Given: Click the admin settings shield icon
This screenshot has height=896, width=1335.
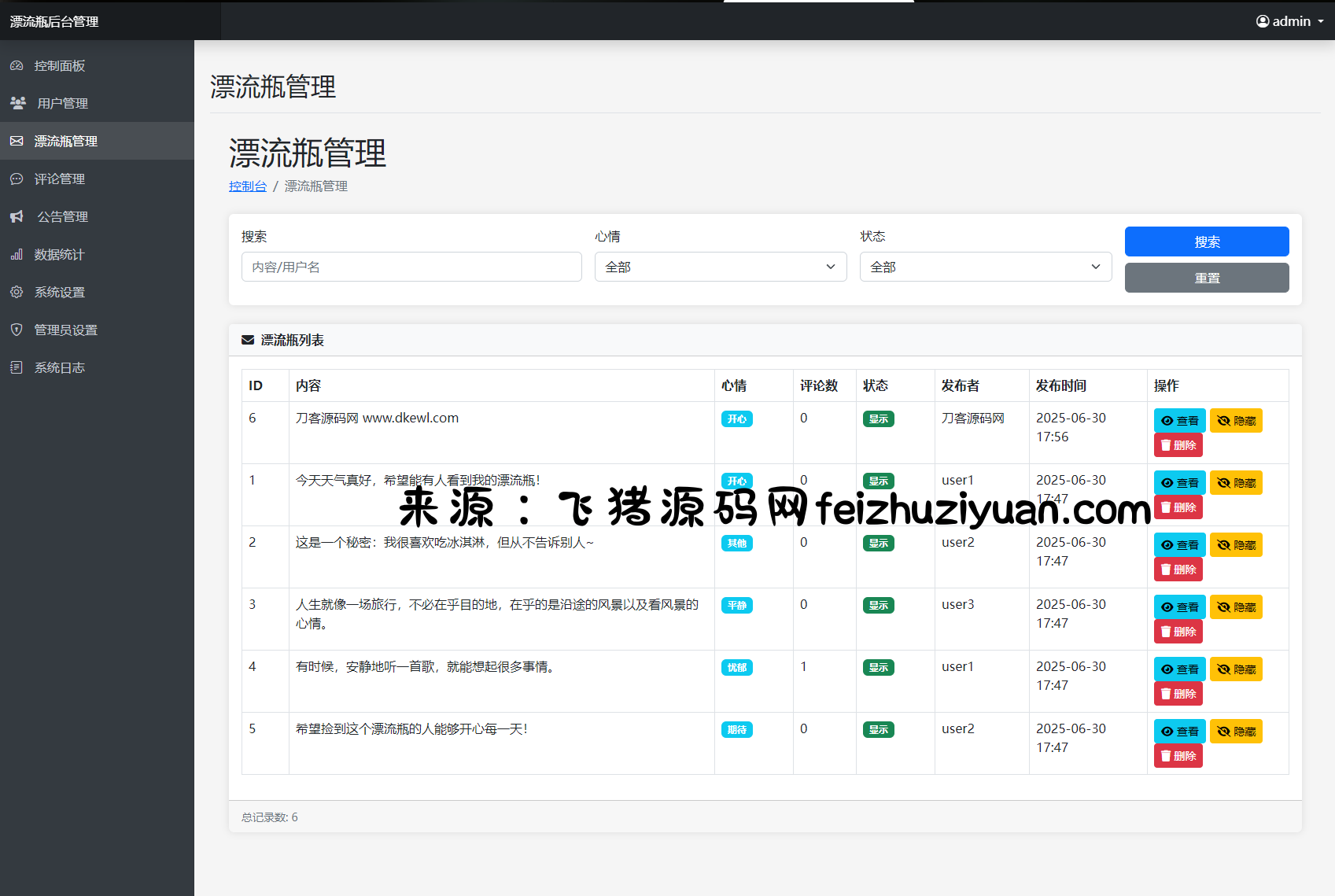Looking at the screenshot, I should 17,330.
